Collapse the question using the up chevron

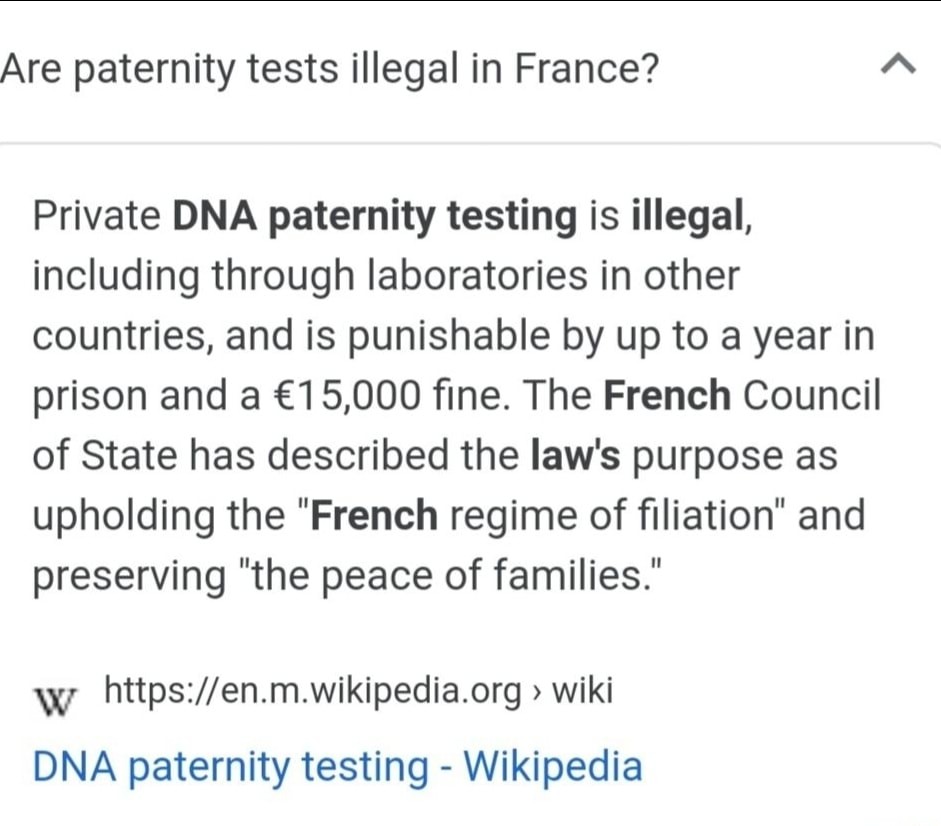tap(898, 64)
